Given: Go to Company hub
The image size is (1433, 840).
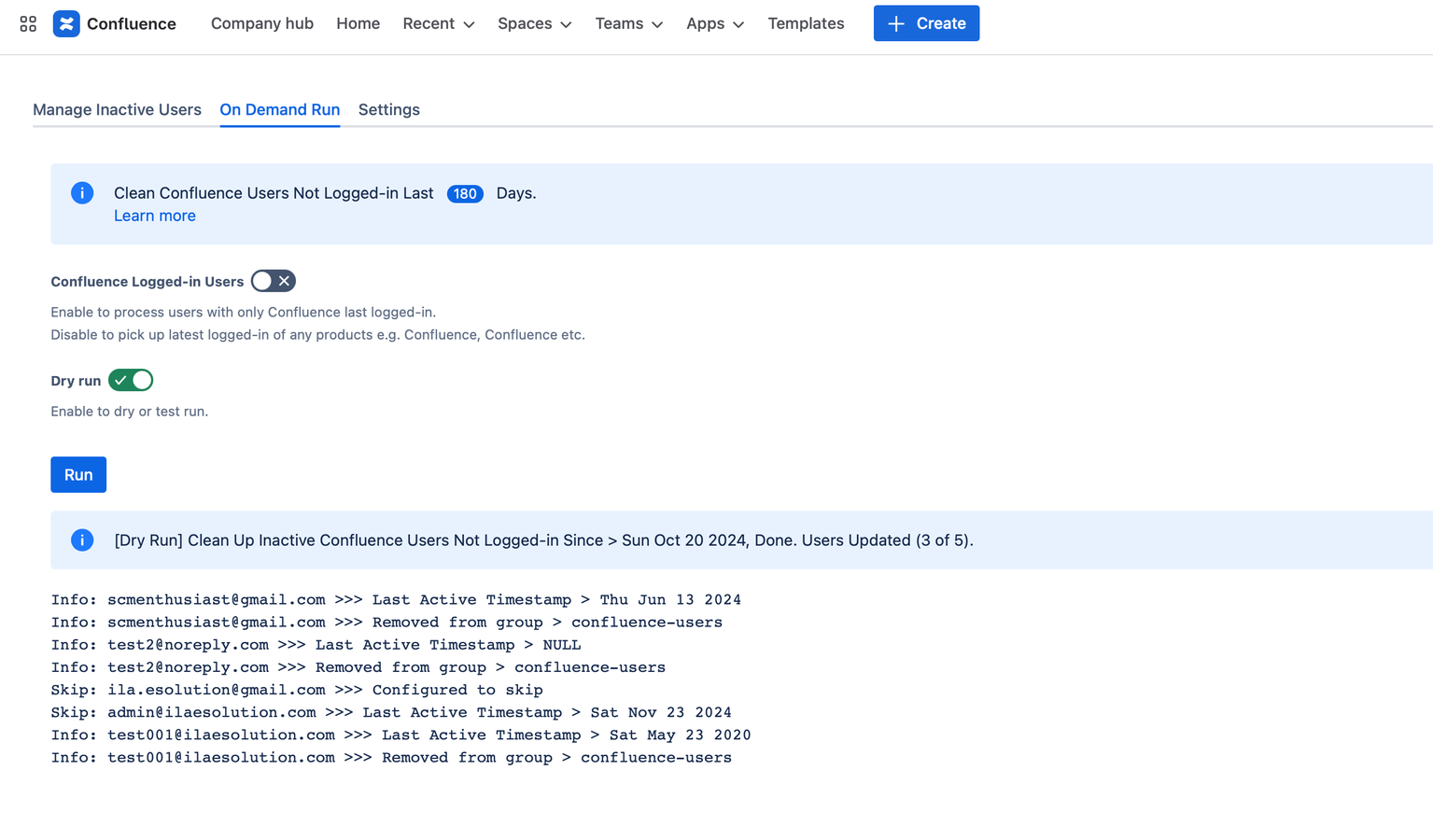Looking at the screenshot, I should point(262,23).
